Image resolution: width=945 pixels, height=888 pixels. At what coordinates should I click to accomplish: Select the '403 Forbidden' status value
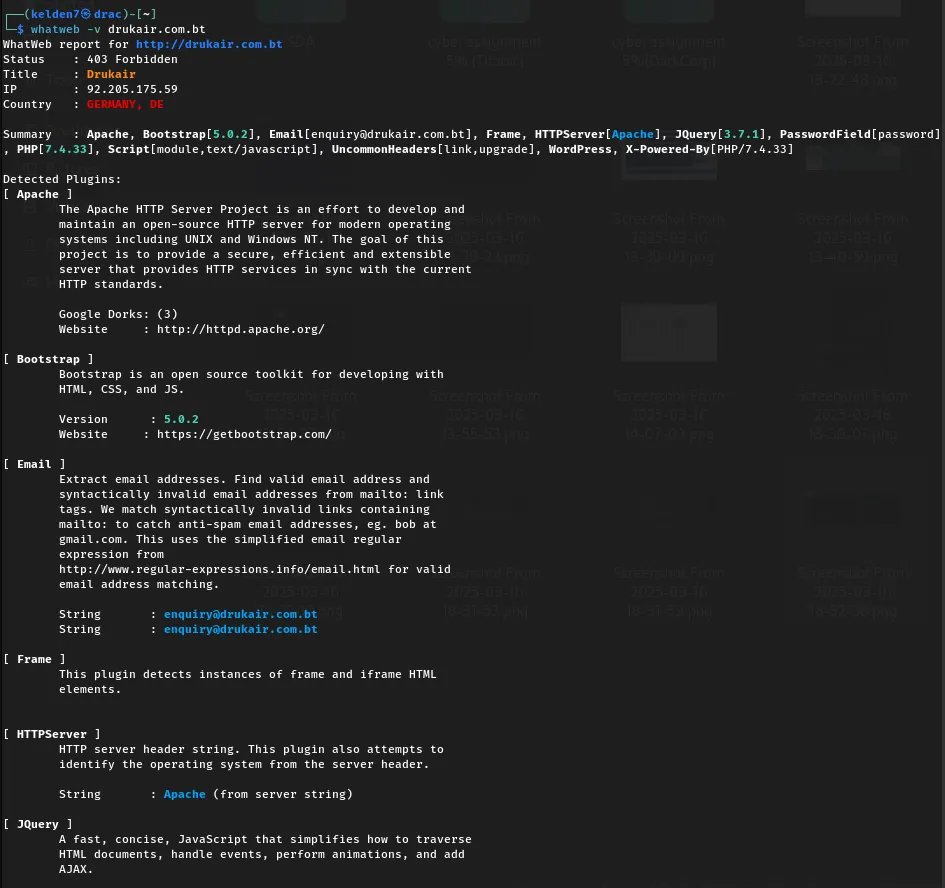132,59
